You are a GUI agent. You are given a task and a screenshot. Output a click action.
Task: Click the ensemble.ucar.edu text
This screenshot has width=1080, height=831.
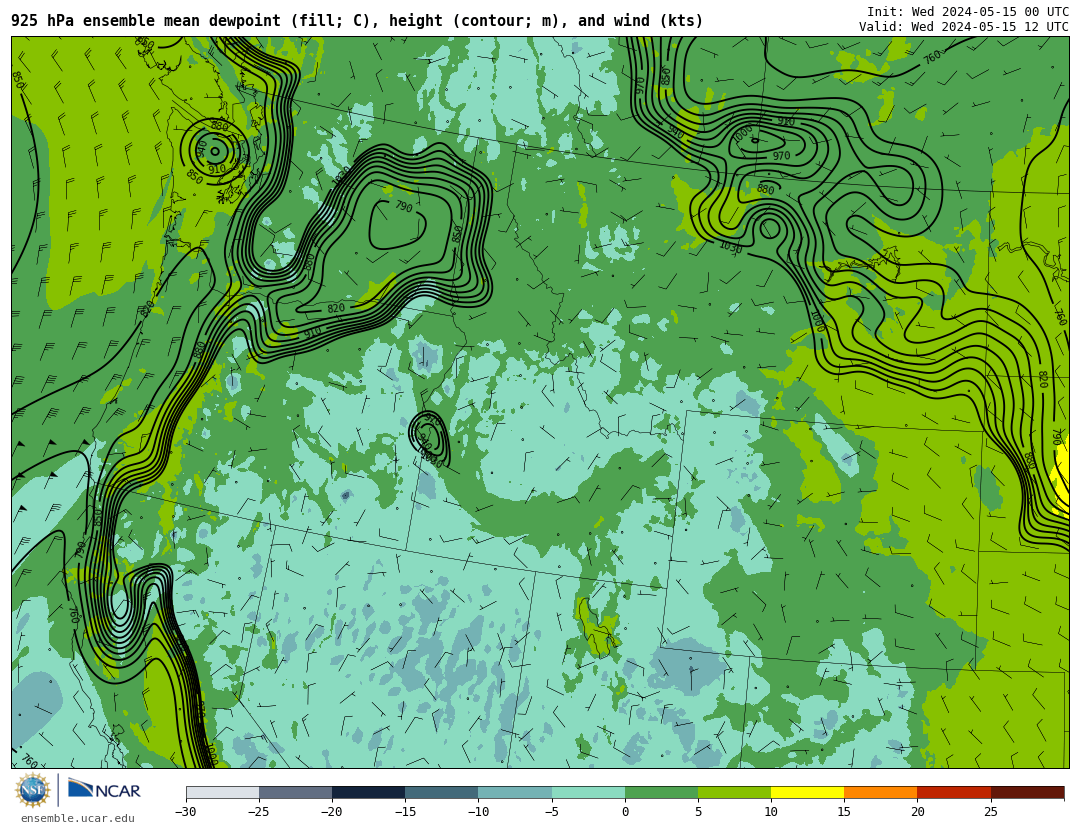(x=78, y=819)
